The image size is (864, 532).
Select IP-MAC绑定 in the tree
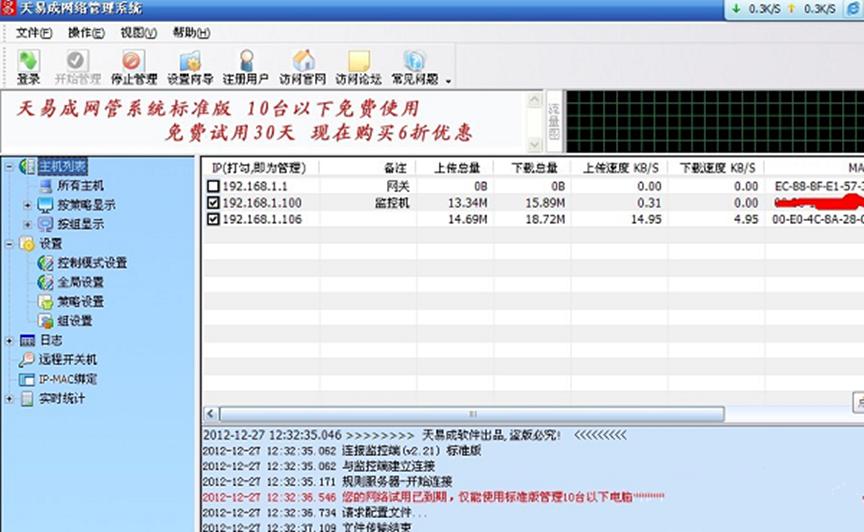pos(68,379)
